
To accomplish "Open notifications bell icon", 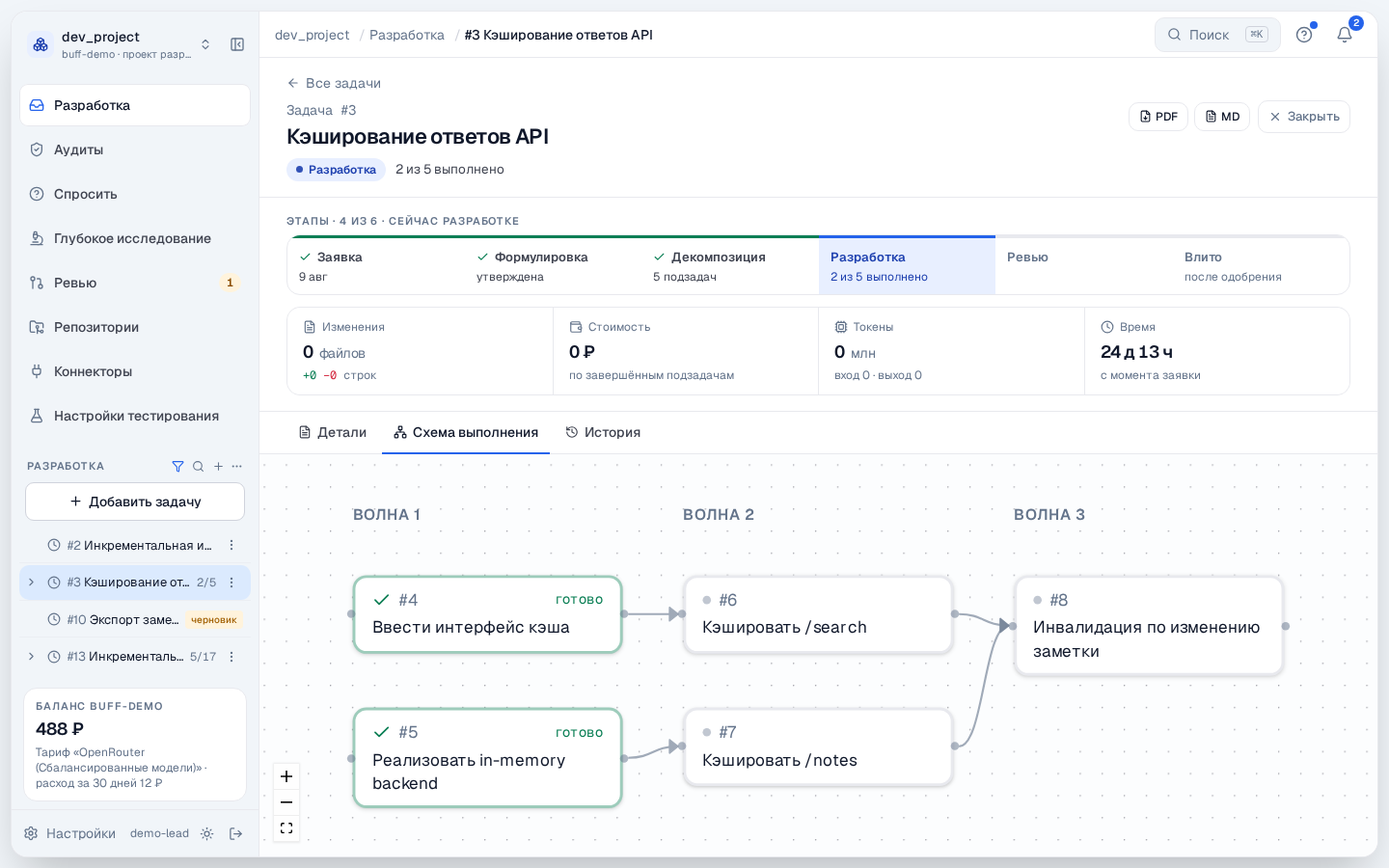I will [1345, 35].
